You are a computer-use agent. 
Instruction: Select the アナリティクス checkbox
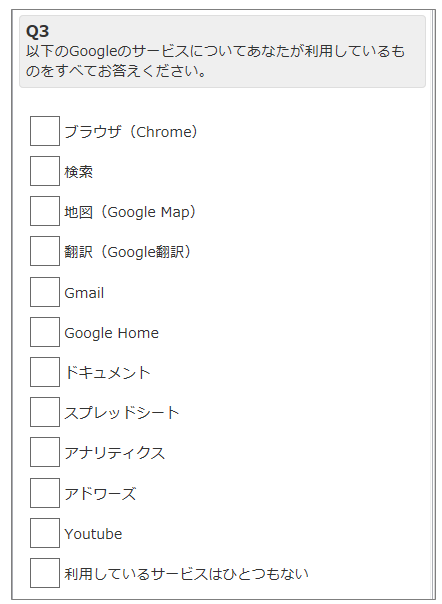tap(45, 452)
